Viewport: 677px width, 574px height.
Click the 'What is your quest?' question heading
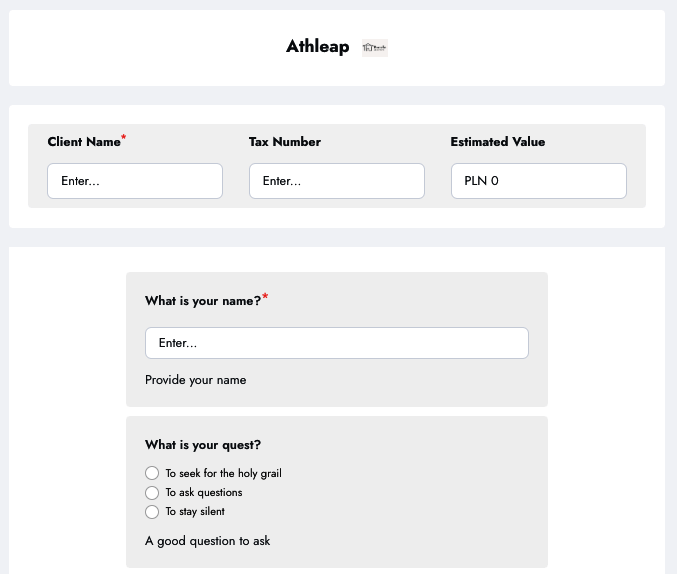tap(203, 445)
